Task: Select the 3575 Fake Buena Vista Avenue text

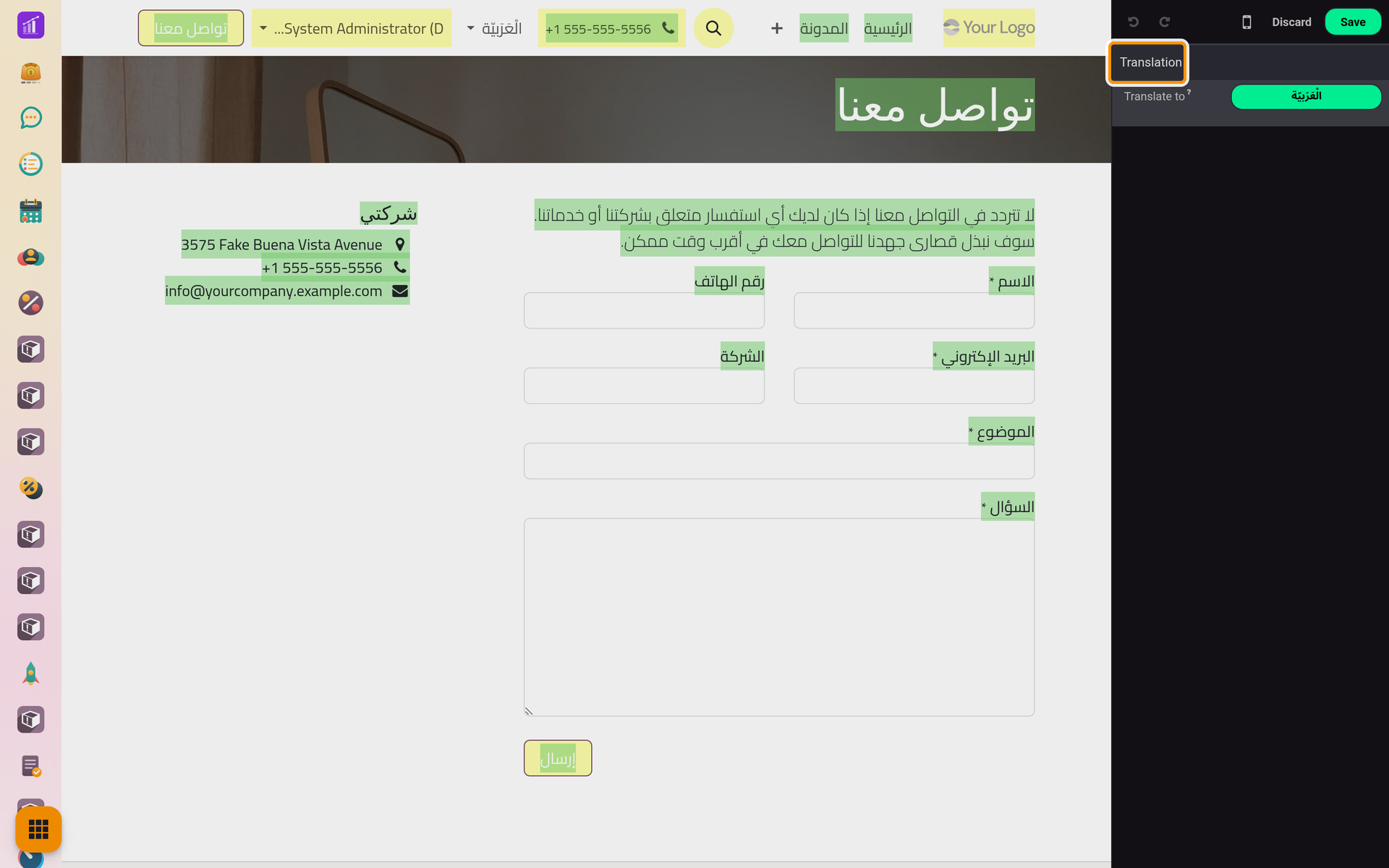Action: coord(281,244)
